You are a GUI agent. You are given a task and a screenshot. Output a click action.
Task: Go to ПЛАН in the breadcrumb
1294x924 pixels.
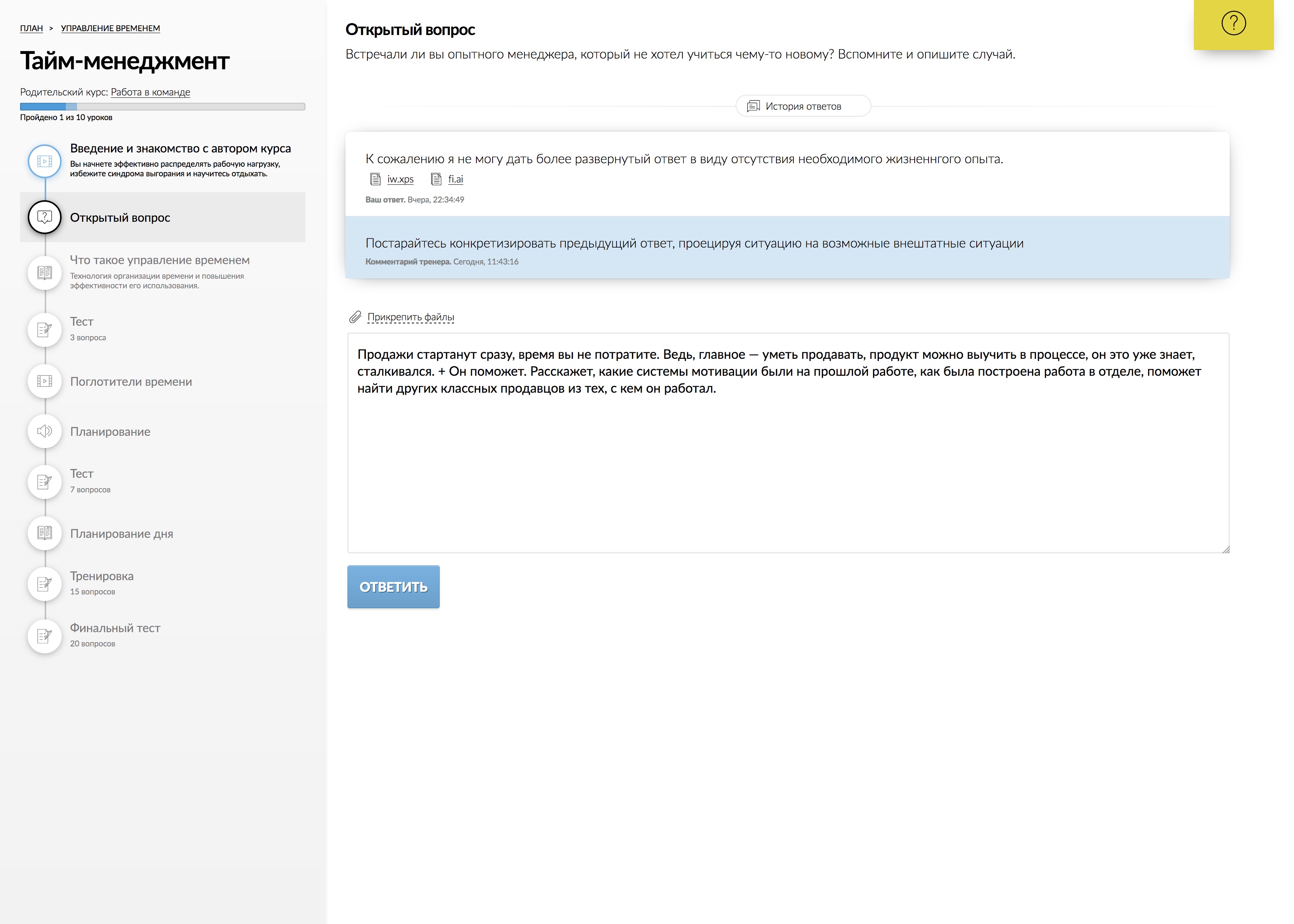point(31,28)
